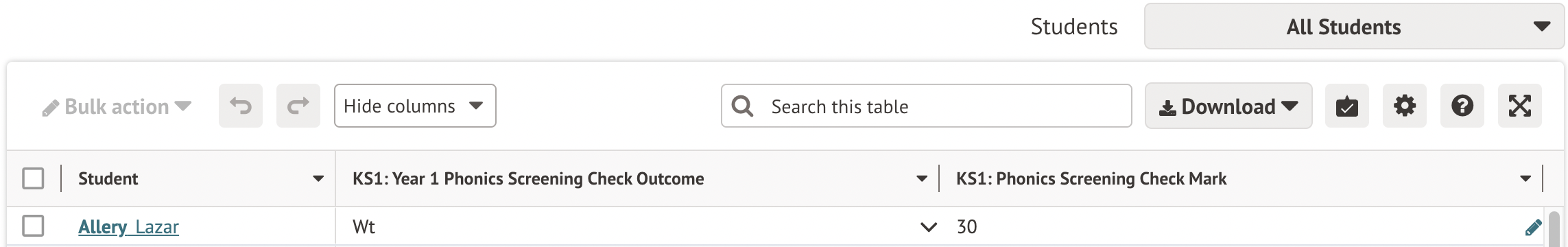Expand table to fullscreen view
Screen dimensions: 1568x247
click(1520, 106)
